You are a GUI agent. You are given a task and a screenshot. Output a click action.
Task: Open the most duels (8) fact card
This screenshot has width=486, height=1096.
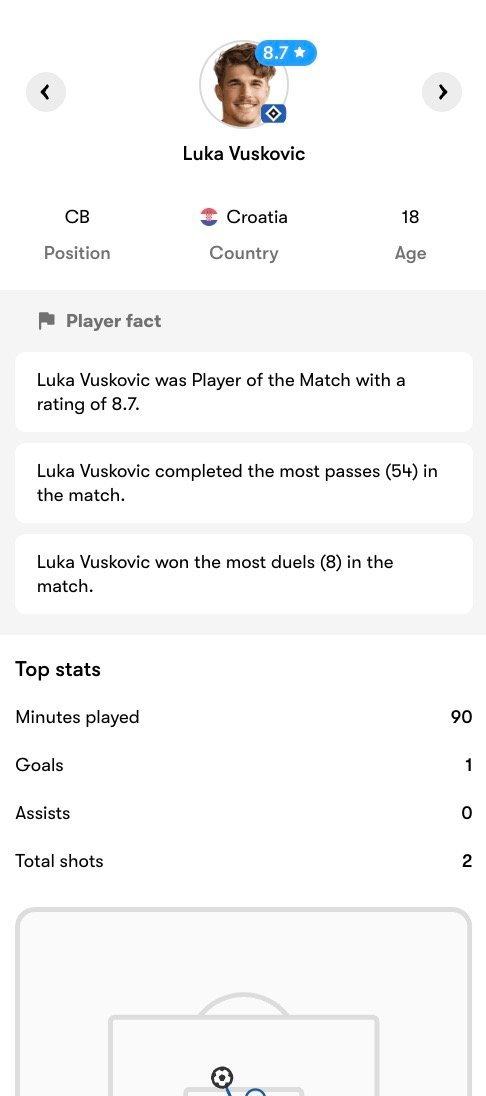243,574
